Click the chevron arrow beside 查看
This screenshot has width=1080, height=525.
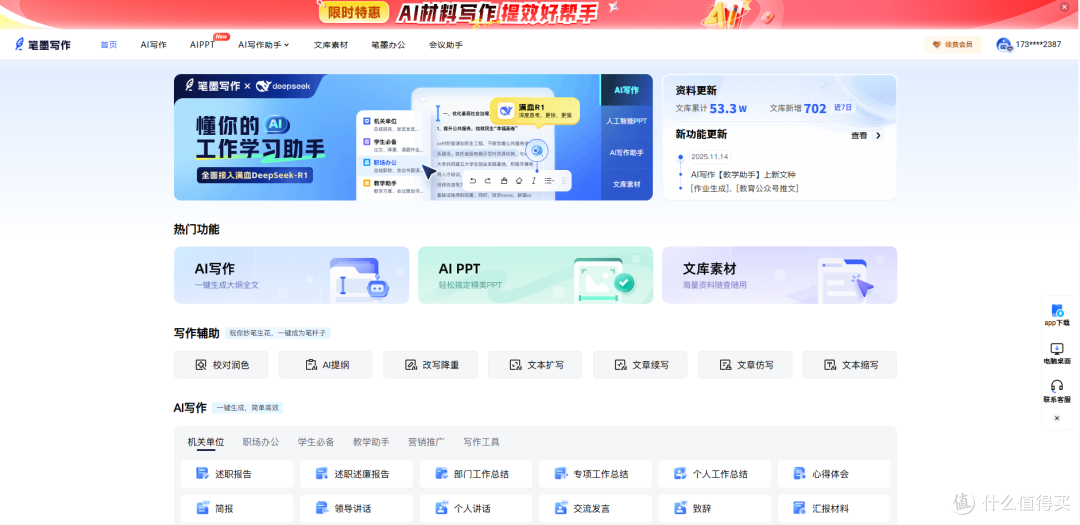[878, 136]
